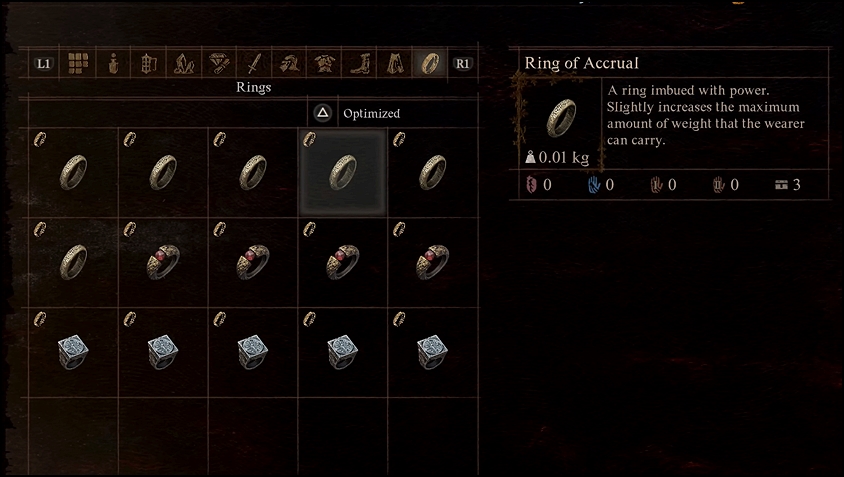Viewport: 844px width, 477px height.
Task: Open the boot leg armor category
Action: click(x=360, y=64)
